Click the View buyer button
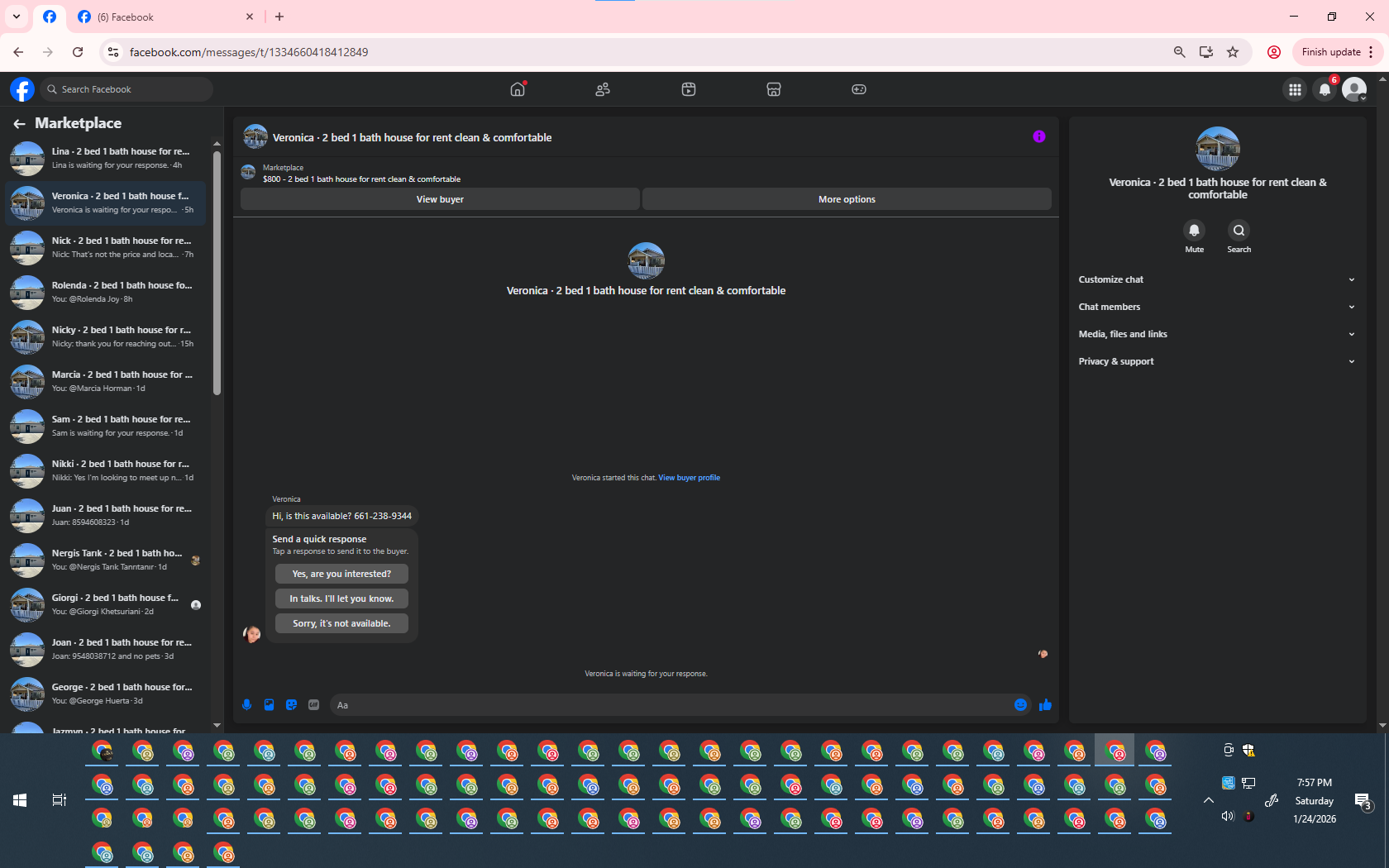The width and height of the screenshot is (1389, 868). click(440, 199)
